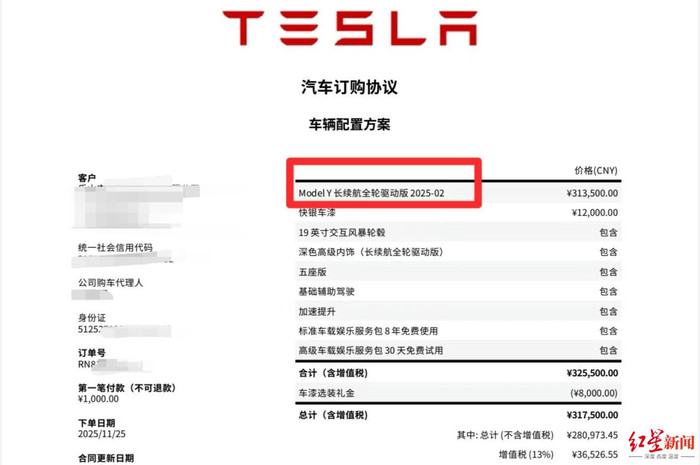This screenshot has height=465, width=700.
Task: Click the ¥12,000.00 paint price
Action: click(x=589, y=213)
